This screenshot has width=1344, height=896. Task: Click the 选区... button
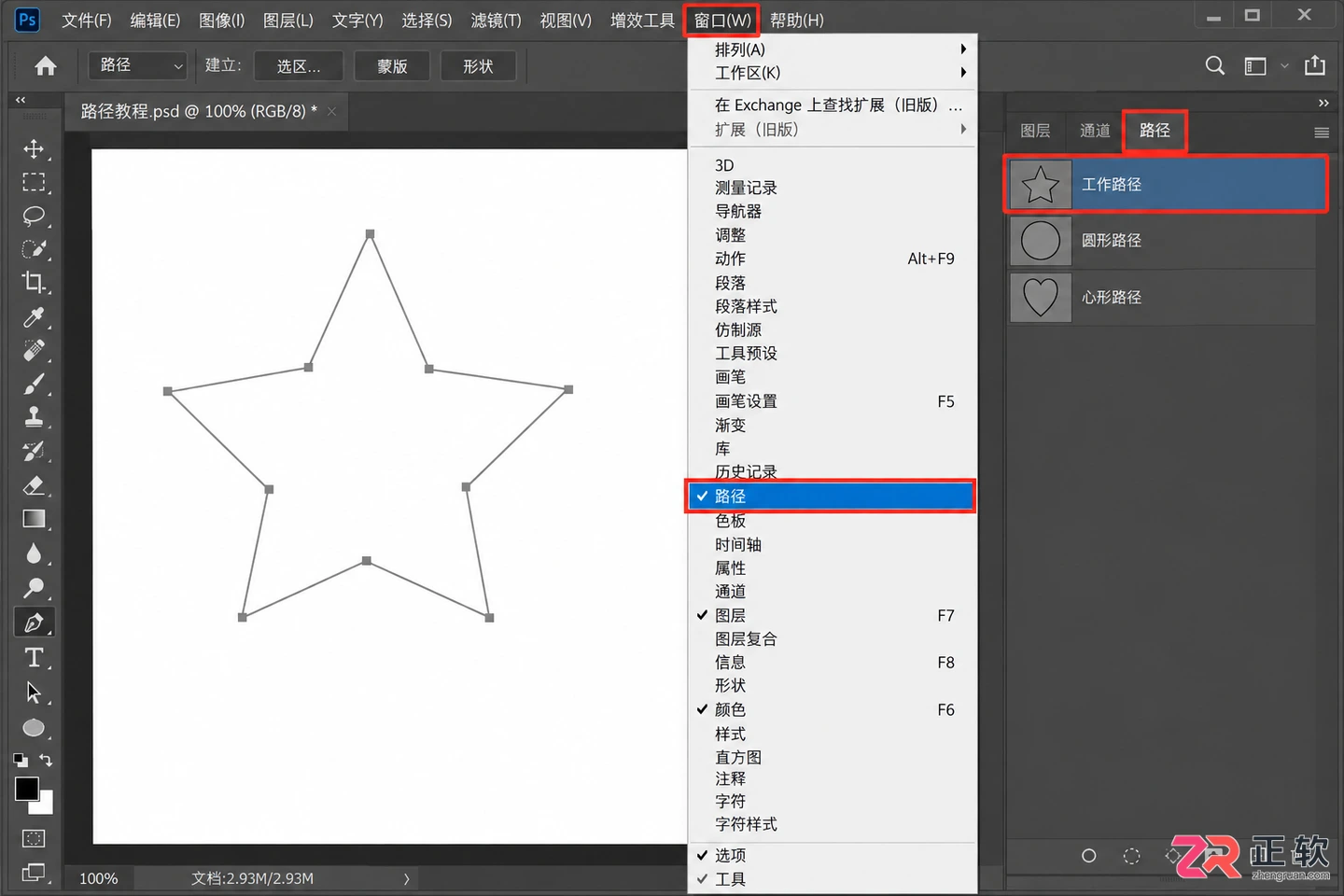click(x=299, y=66)
